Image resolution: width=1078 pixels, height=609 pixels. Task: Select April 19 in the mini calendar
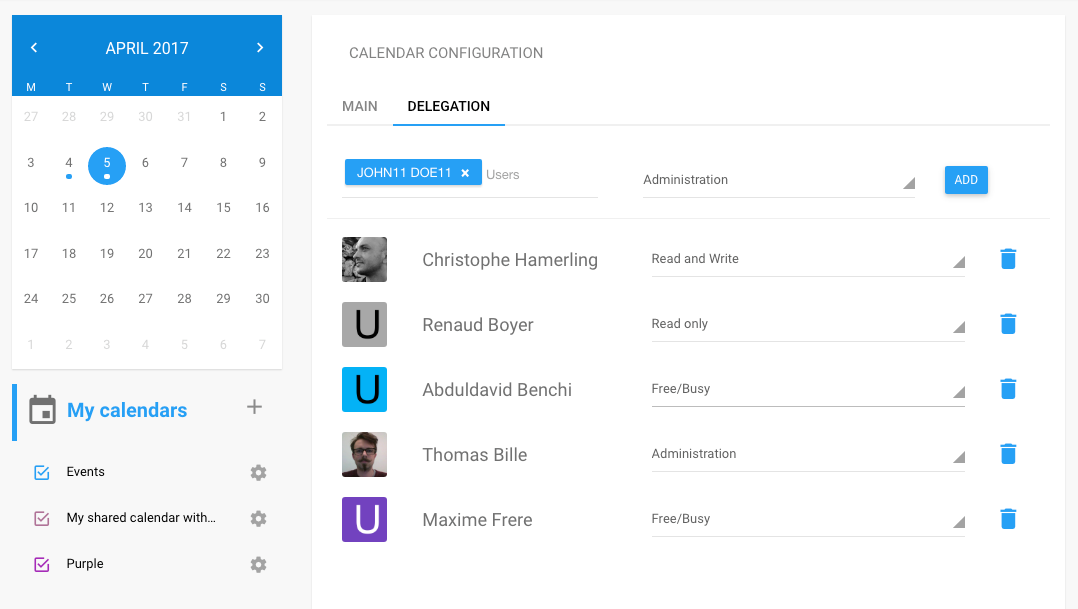(x=107, y=253)
